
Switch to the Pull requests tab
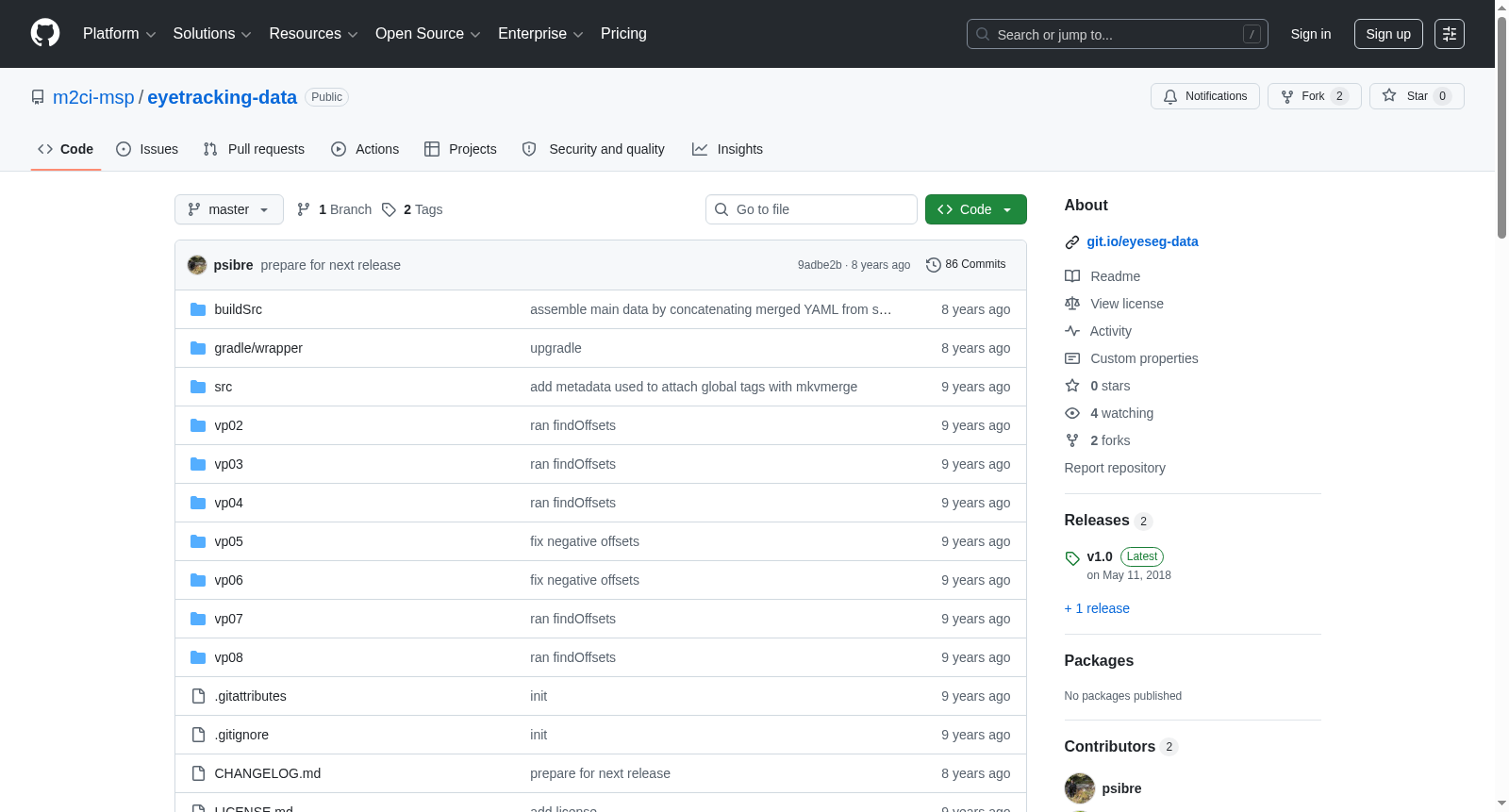[254, 149]
